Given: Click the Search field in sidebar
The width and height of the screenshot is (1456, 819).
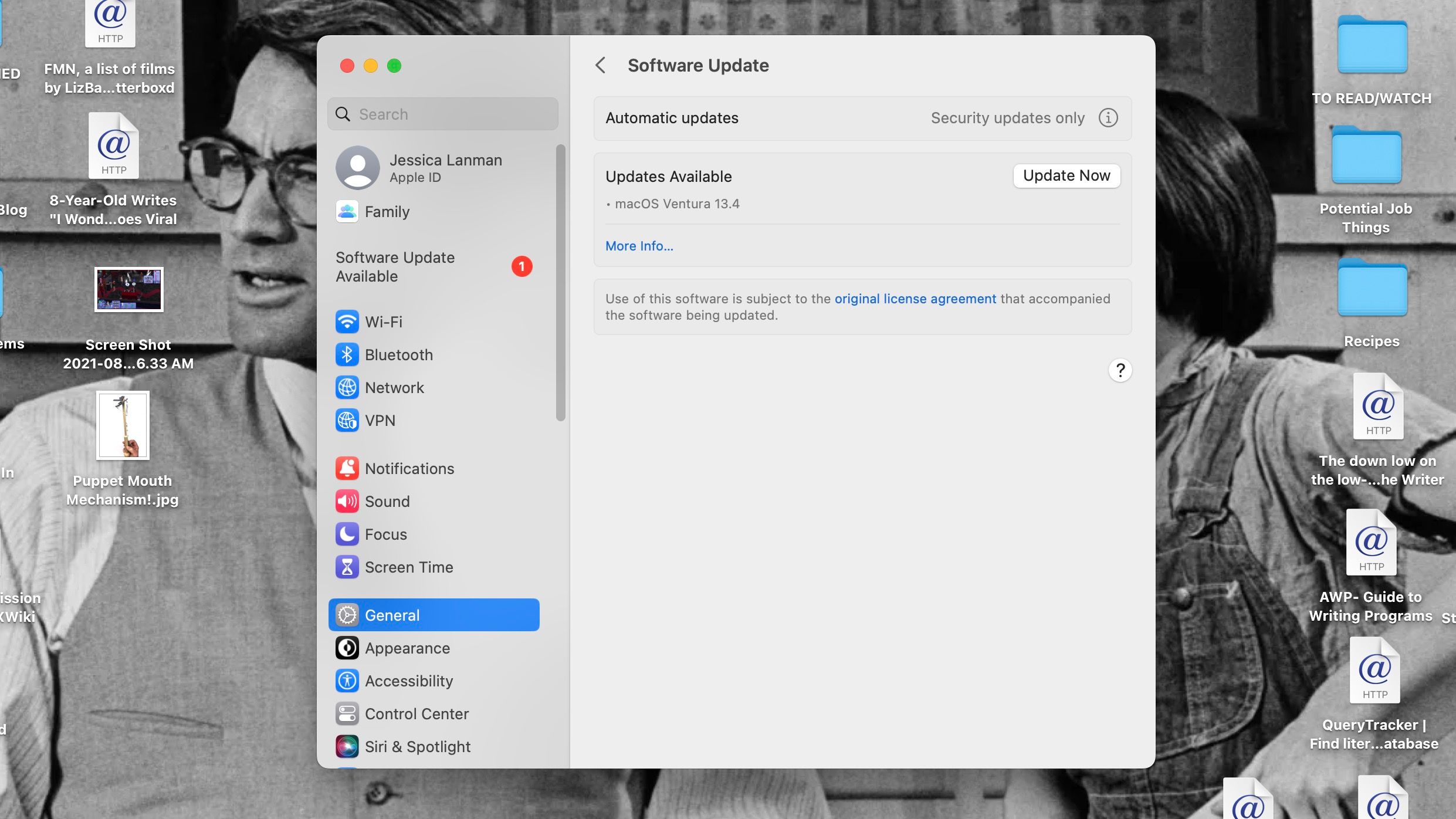Looking at the screenshot, I should coord(443,114).
